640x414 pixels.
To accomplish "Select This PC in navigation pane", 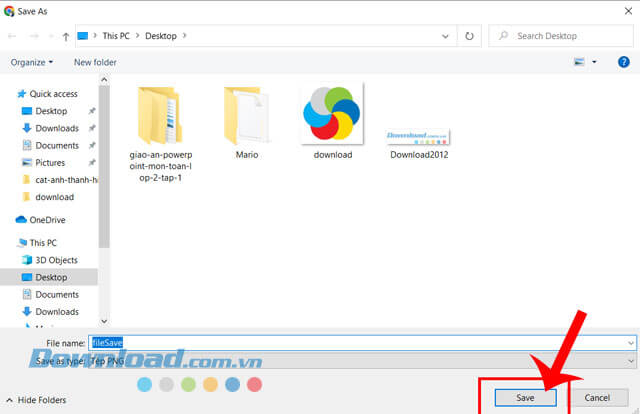I will click(x=43, y=243).
